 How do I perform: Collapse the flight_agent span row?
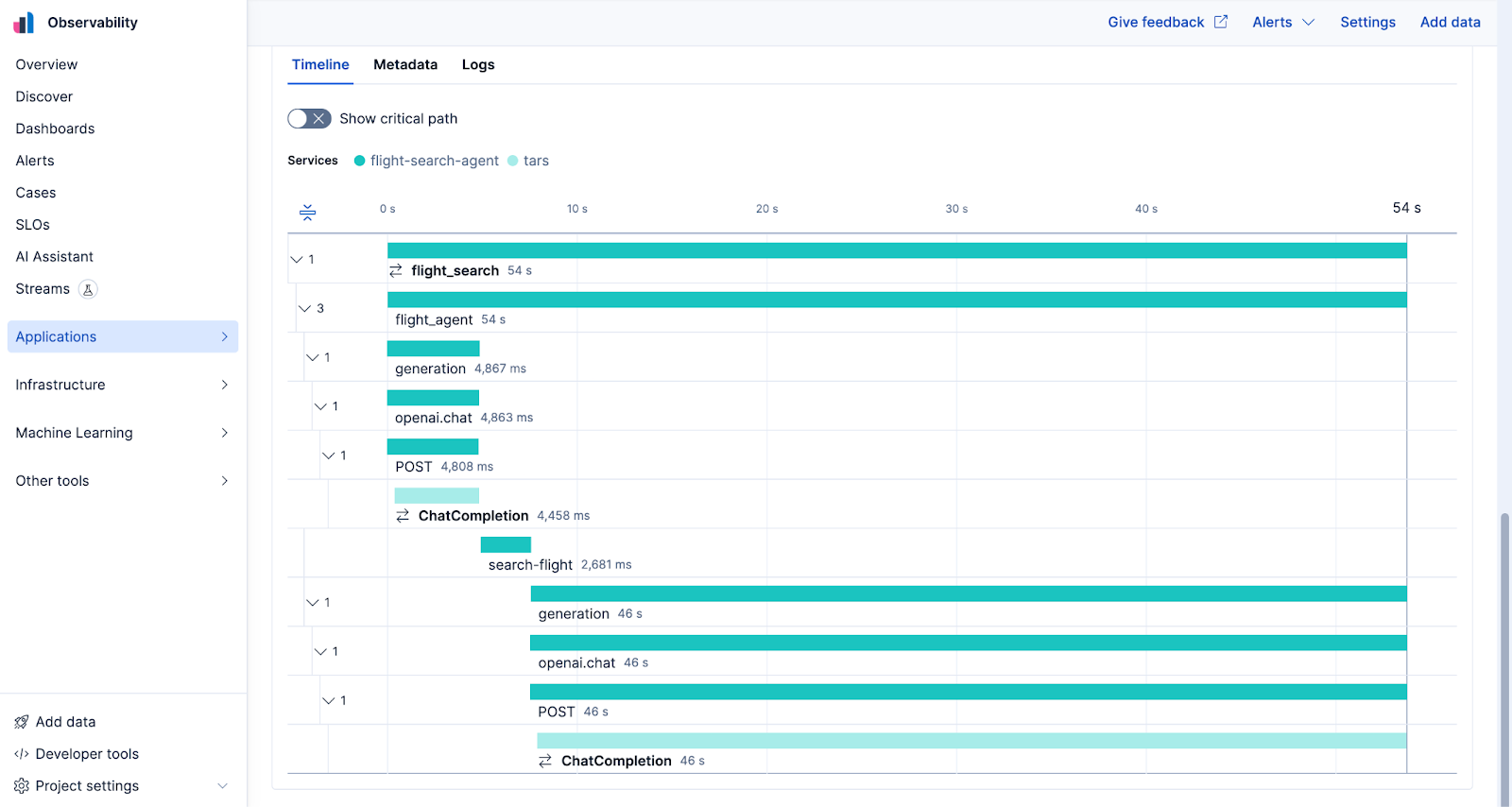click(304, 309)
